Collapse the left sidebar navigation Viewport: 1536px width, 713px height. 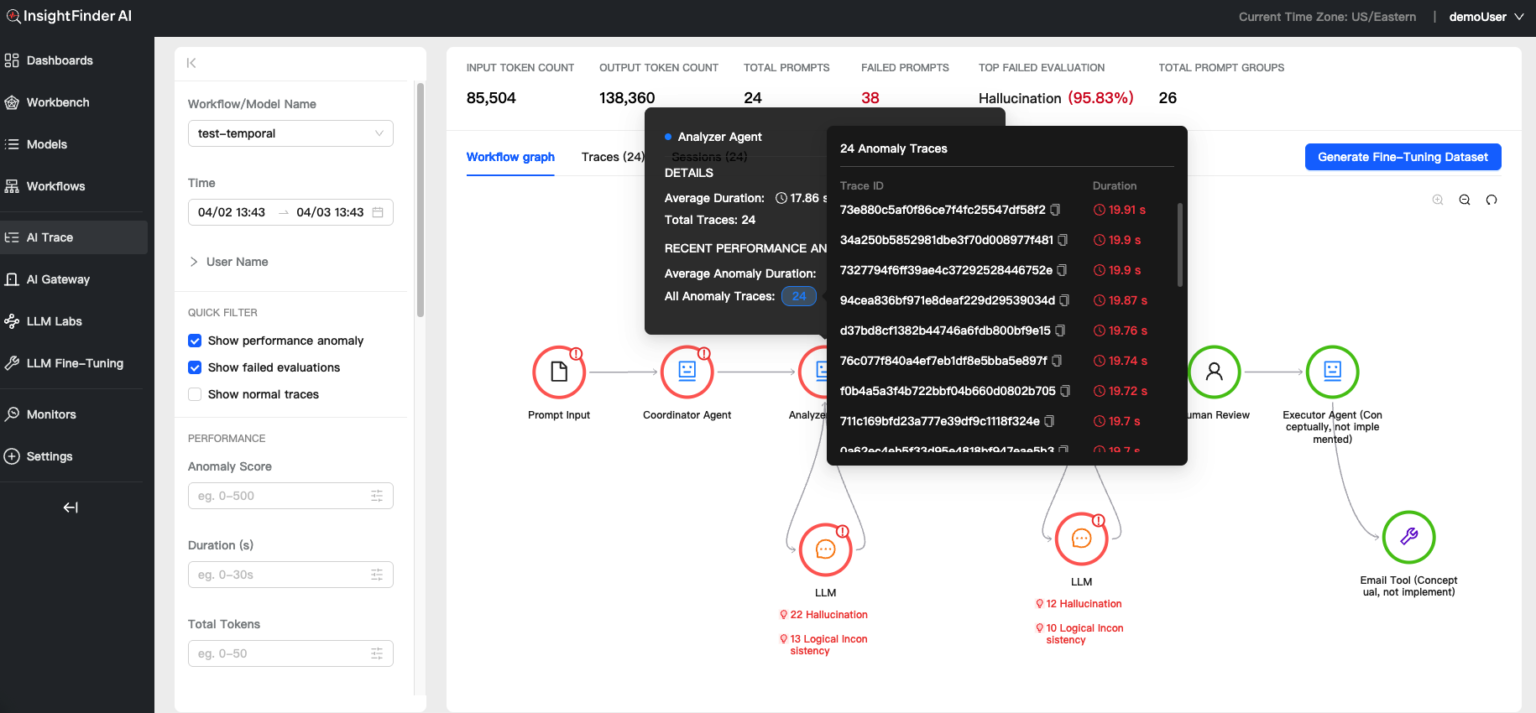[x=71, y=507]
